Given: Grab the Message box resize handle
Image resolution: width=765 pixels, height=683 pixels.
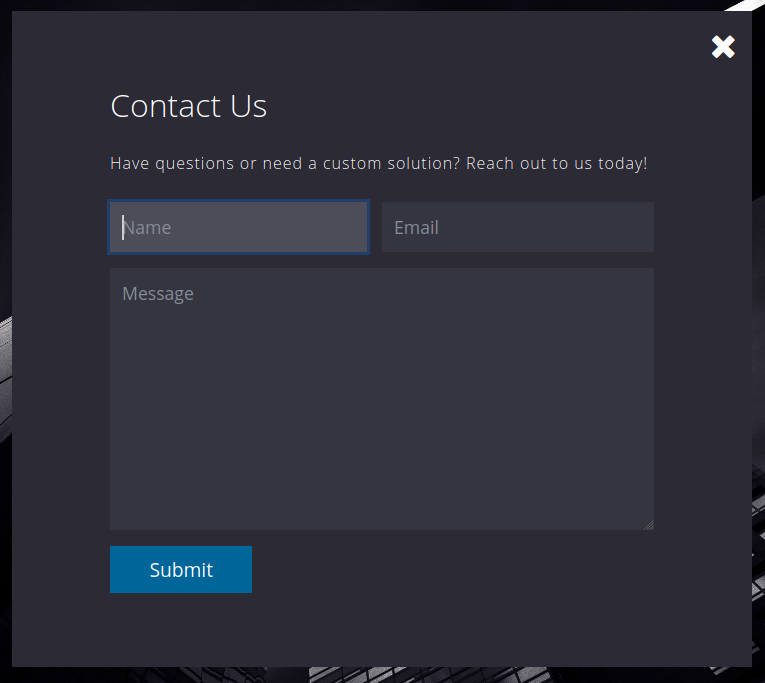Looking at the screenshot, I should coord(648,525).
